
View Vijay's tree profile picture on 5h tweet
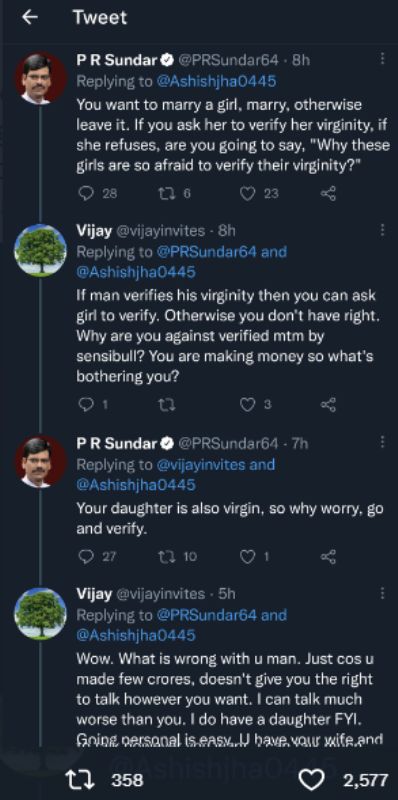pos(41,613)
